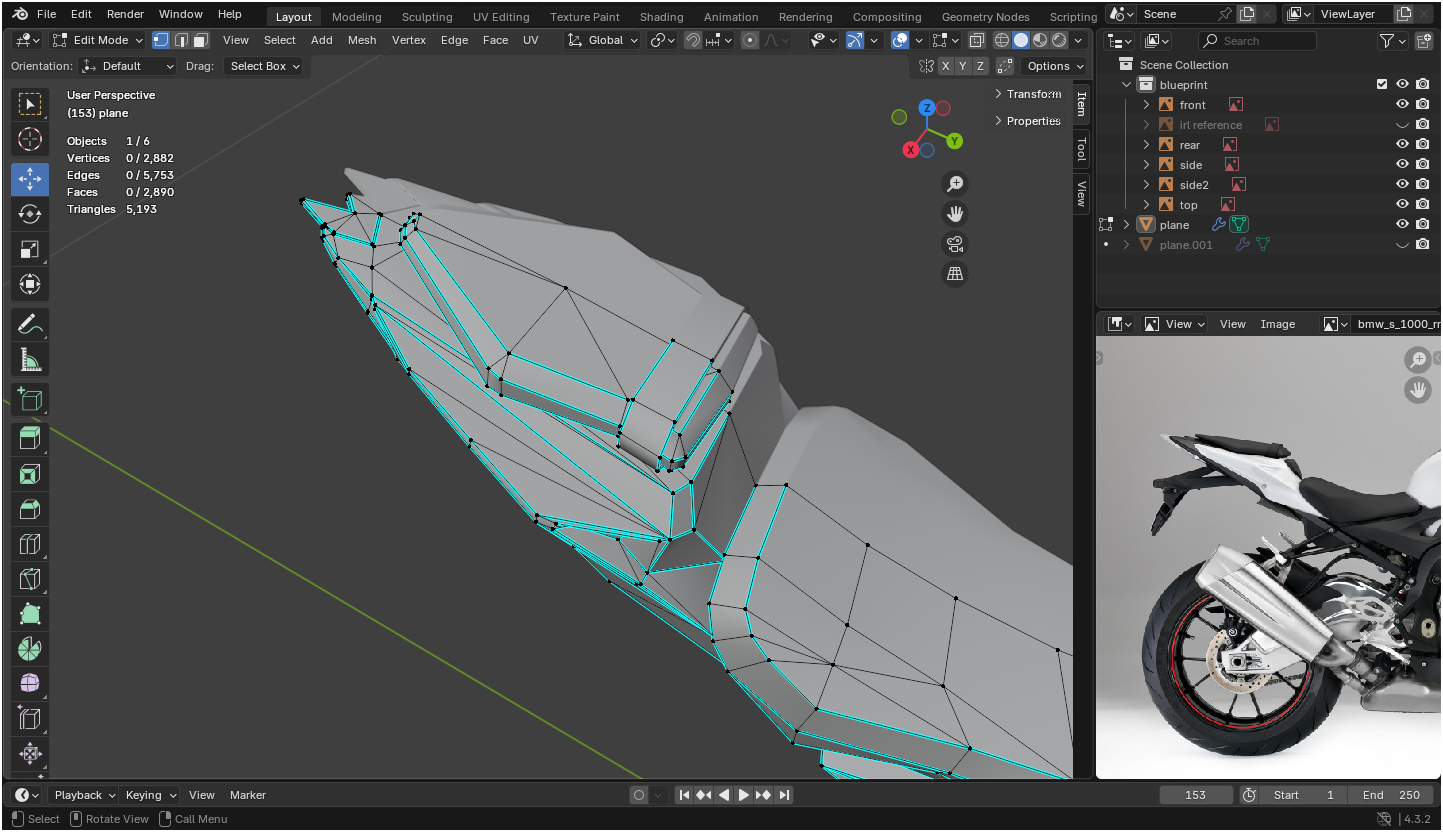Image resolution: width=1443 pixels, height=832 pixels.
Task: Switch to the Modeling workspace tab
Action: tap(356, 17)
